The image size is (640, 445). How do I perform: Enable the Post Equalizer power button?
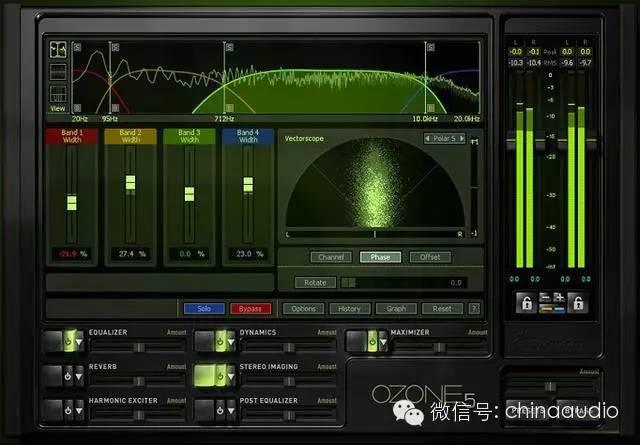click(x=220, y=410)
